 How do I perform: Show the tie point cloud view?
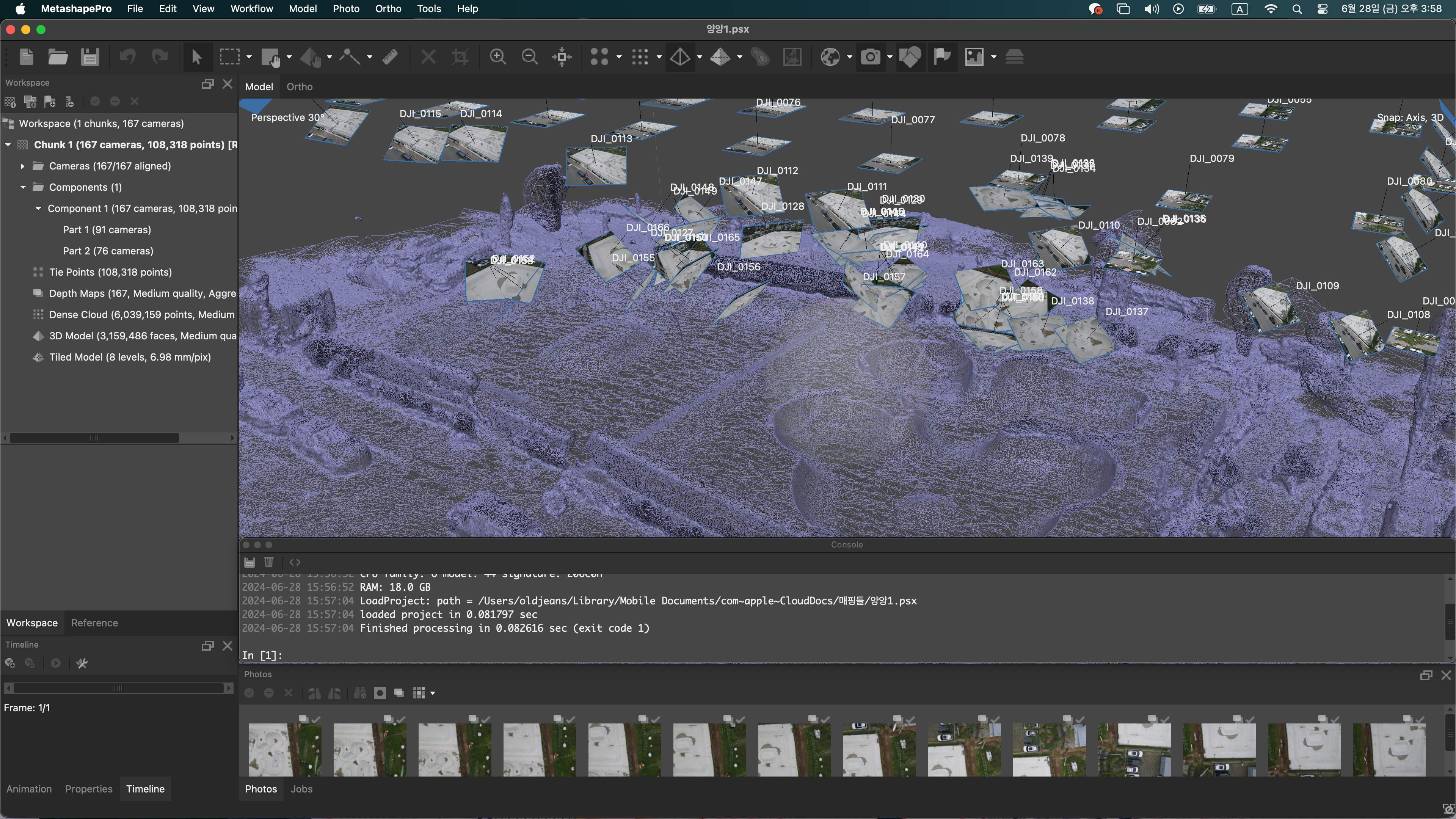[600, 56]
